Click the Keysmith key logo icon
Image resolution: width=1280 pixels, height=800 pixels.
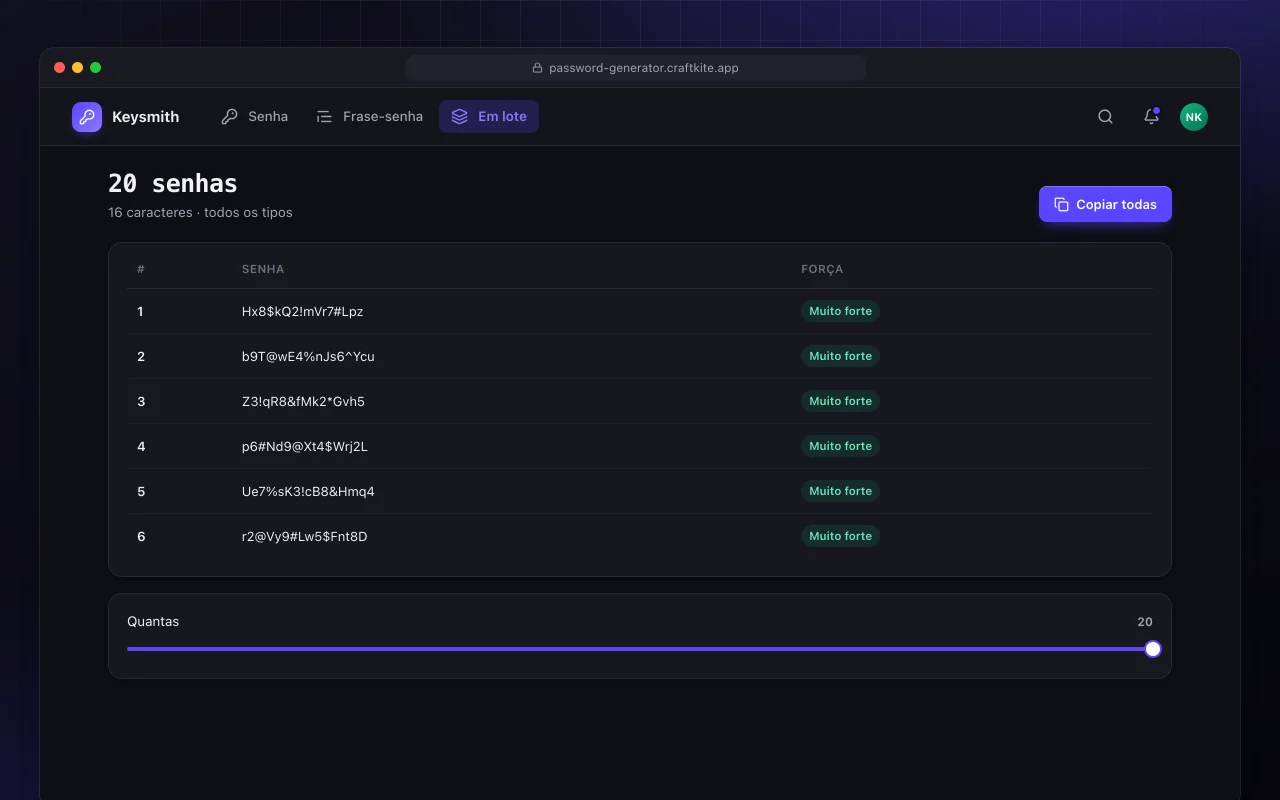click(x=87, y=117)
